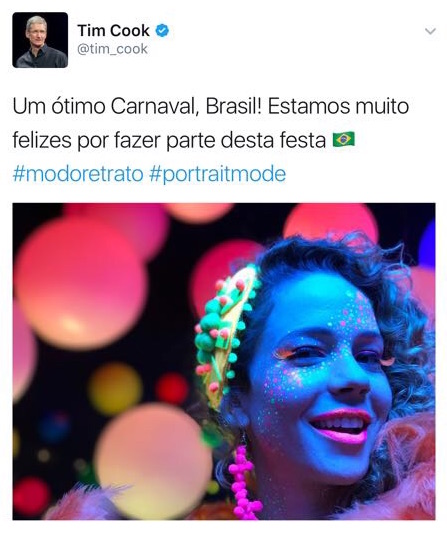The width and height of the screenshot is (447, 534).
Task: Click the large pink bokeh circle in photo
Action: (80, 283)
